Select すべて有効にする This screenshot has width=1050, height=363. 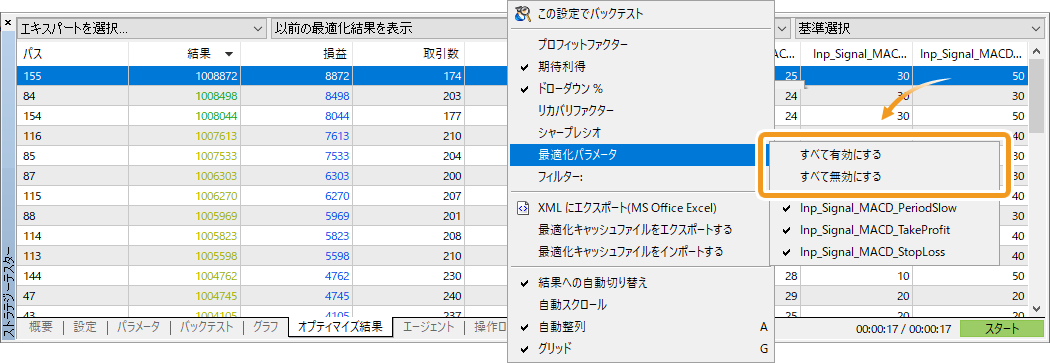click(x=840, y=154)
